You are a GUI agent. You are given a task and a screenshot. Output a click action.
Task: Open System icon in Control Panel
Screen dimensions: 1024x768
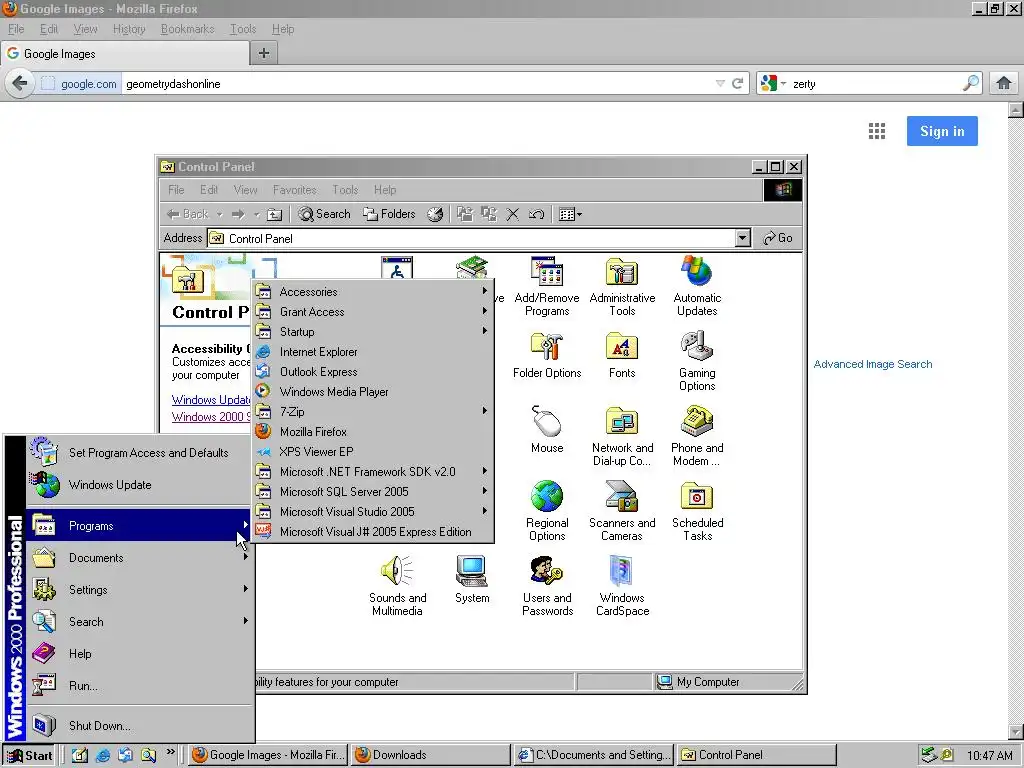[472, 580]
